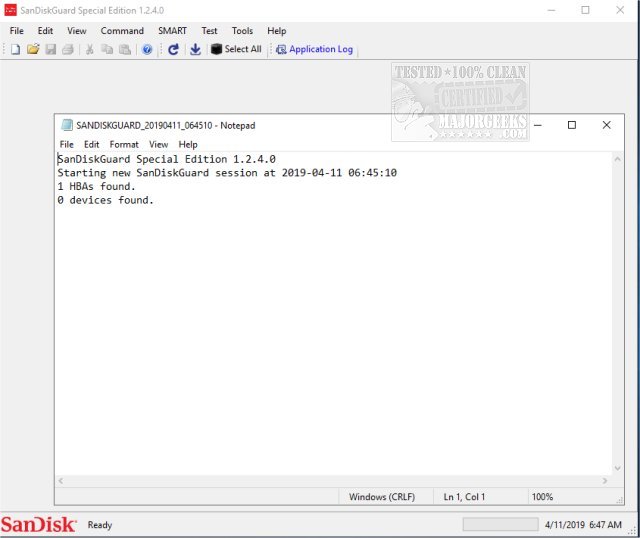This screenshot has width=640, height=538.
Task: Open the SanDiskGuard Help menu
Action: point(277,31)
